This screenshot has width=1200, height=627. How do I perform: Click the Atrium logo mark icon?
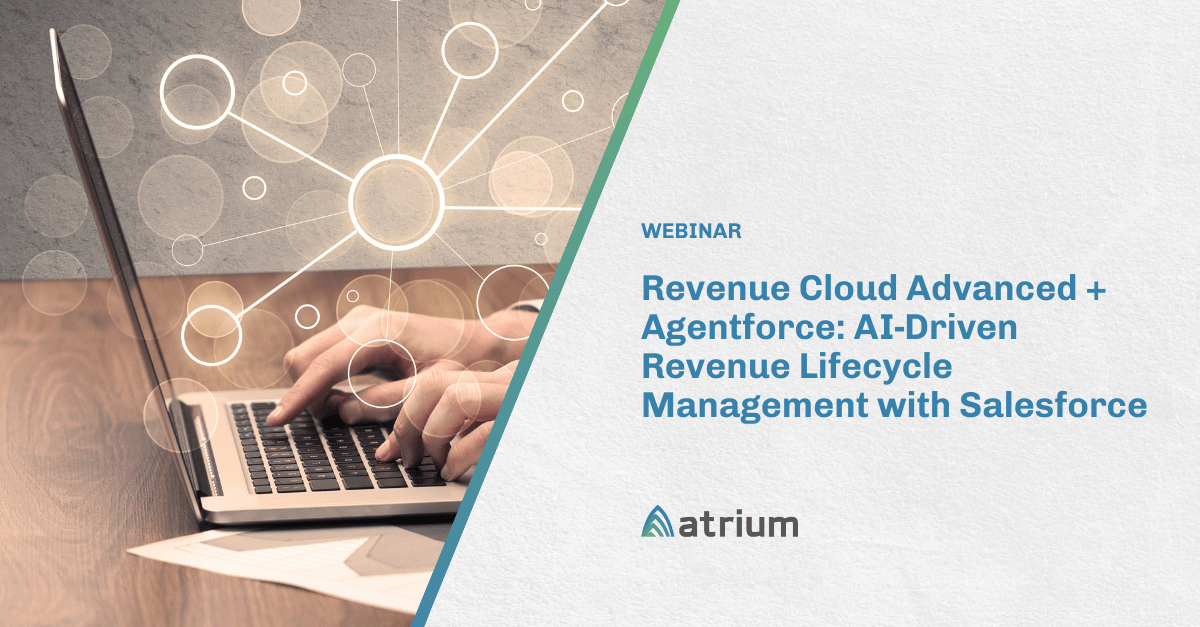coord(658,522)
